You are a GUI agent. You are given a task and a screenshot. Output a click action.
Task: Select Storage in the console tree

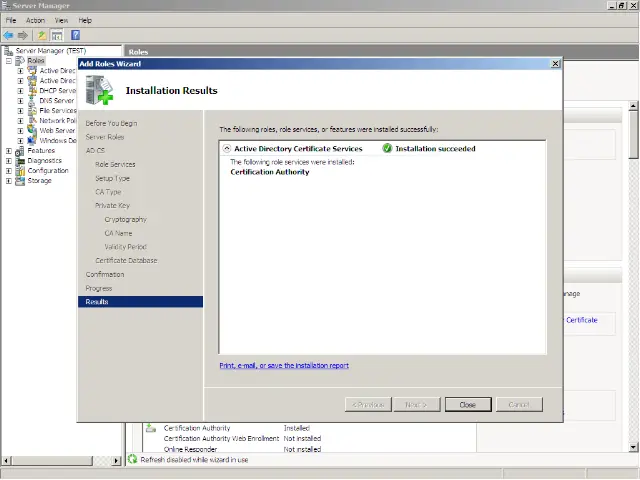pos(40,181)
